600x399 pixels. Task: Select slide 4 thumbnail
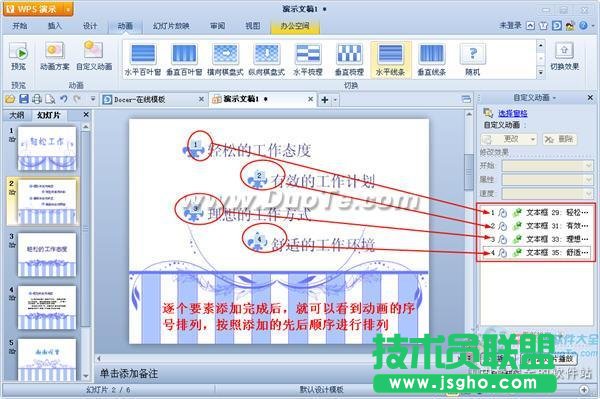(47, 308)
